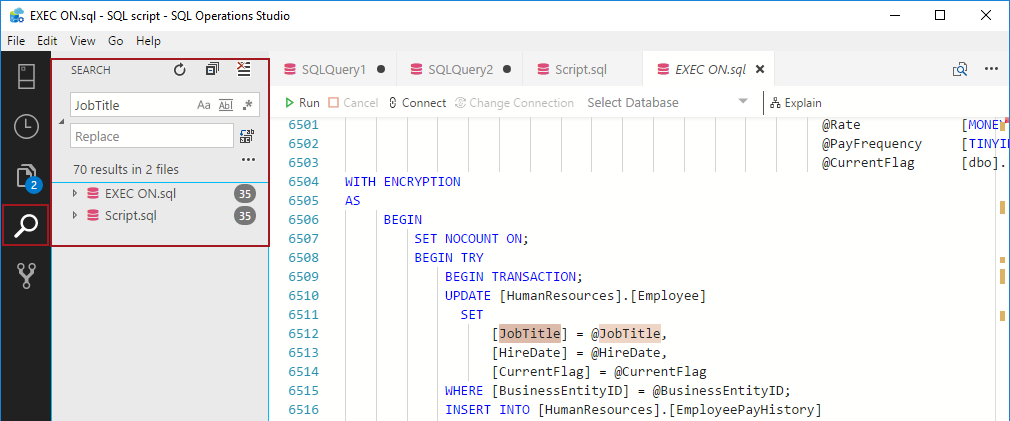Open the Source Control branch icon

tap(26, 275)
